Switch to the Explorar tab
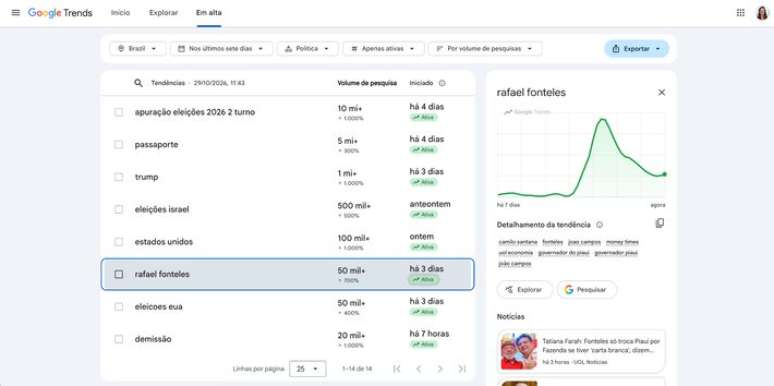774x386 pixels. (x=163, y=13)
